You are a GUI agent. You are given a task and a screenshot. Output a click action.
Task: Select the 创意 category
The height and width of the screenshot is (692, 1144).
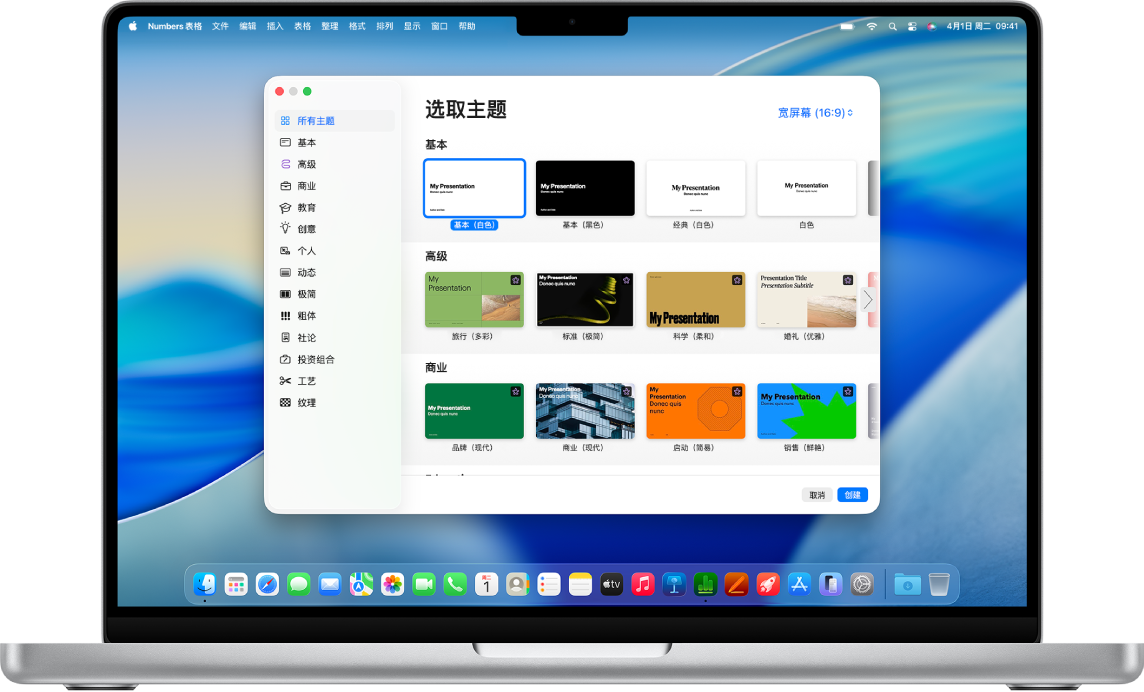(x=306, y=228)
